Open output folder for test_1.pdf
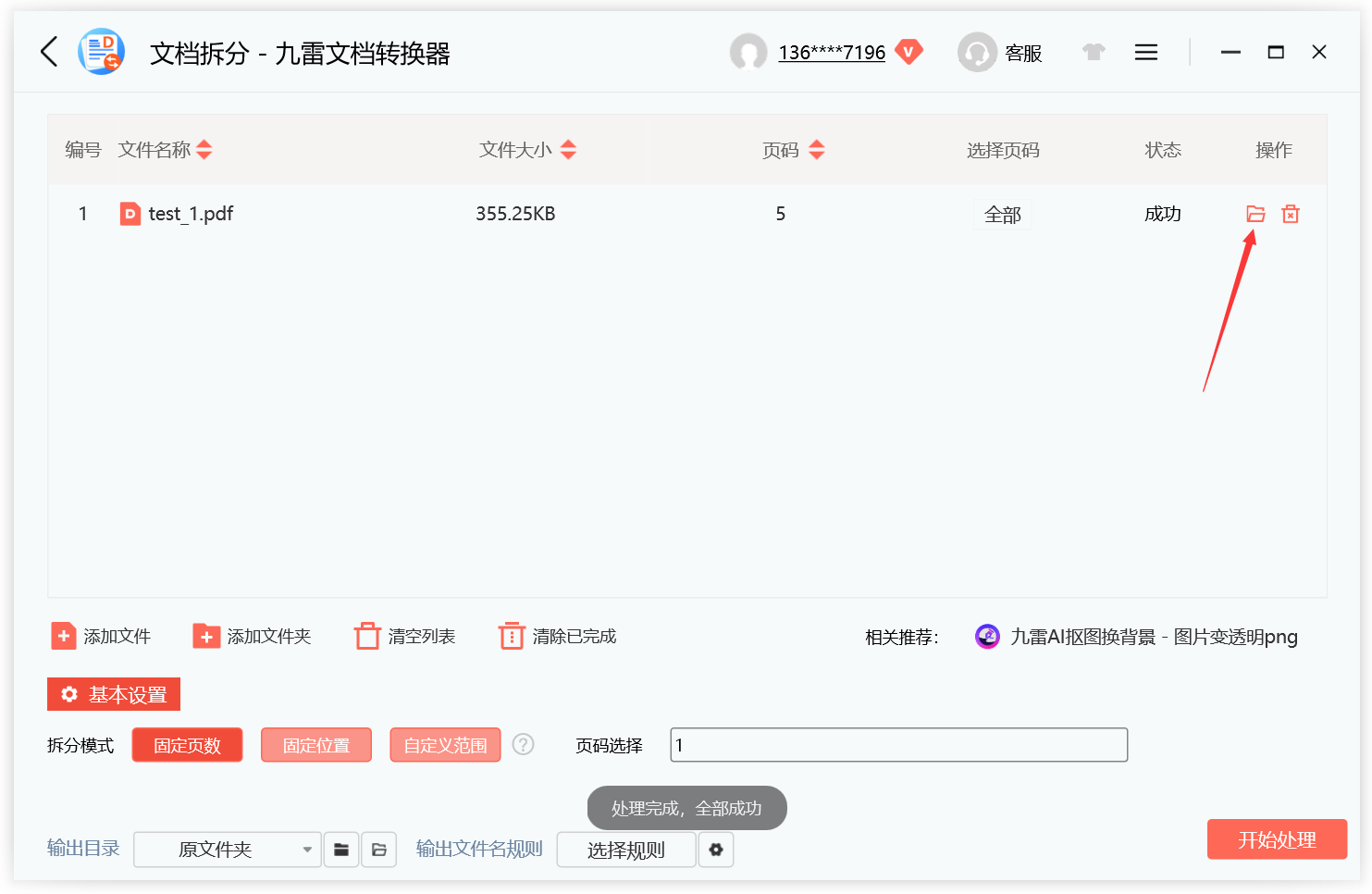The width and height of the screenshot is (1372, 894). coord(1255,214)
